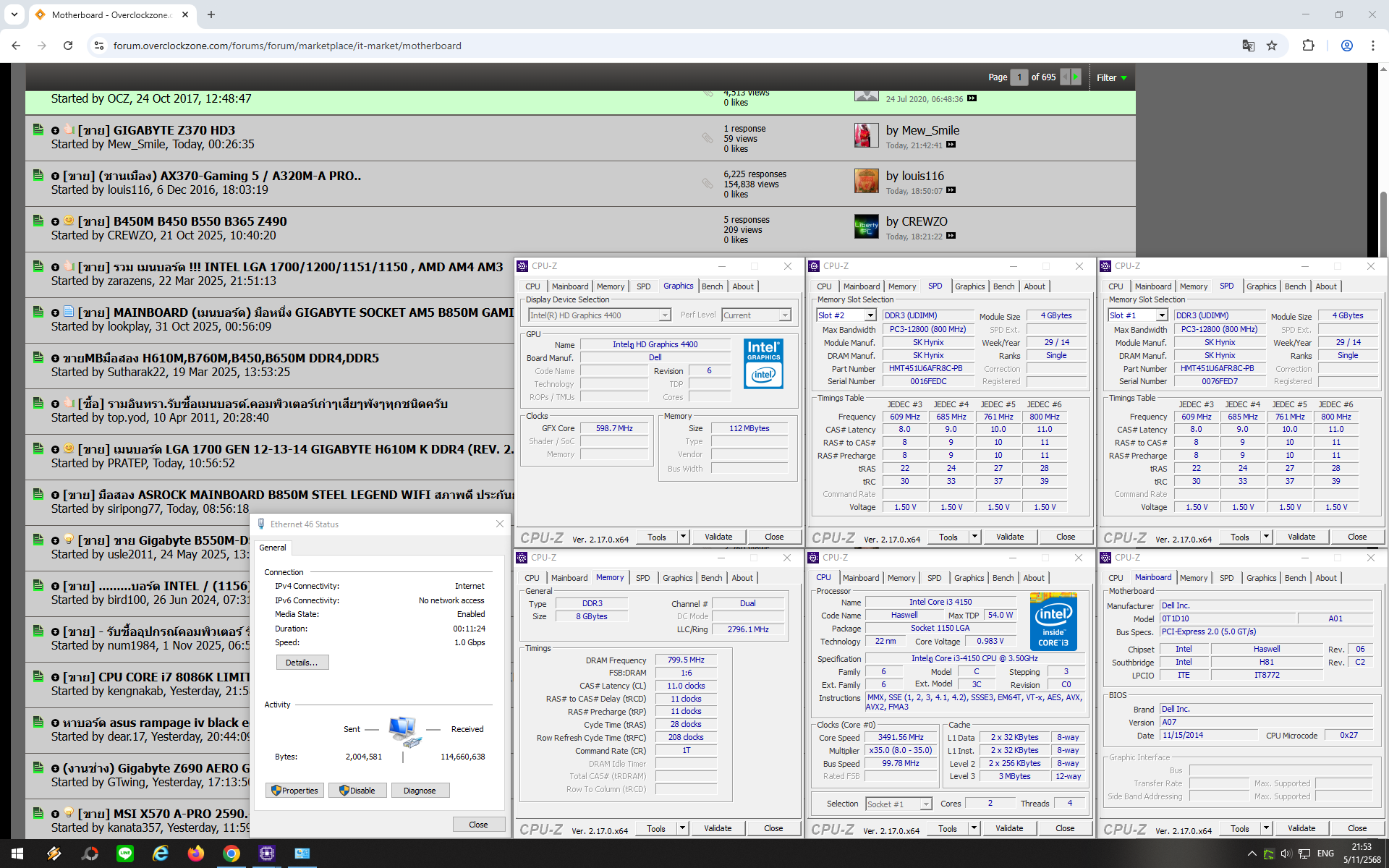The image size is (1389, 868).
Task: Open LINE app from taskbar
Action: click(x=125, y=854)
